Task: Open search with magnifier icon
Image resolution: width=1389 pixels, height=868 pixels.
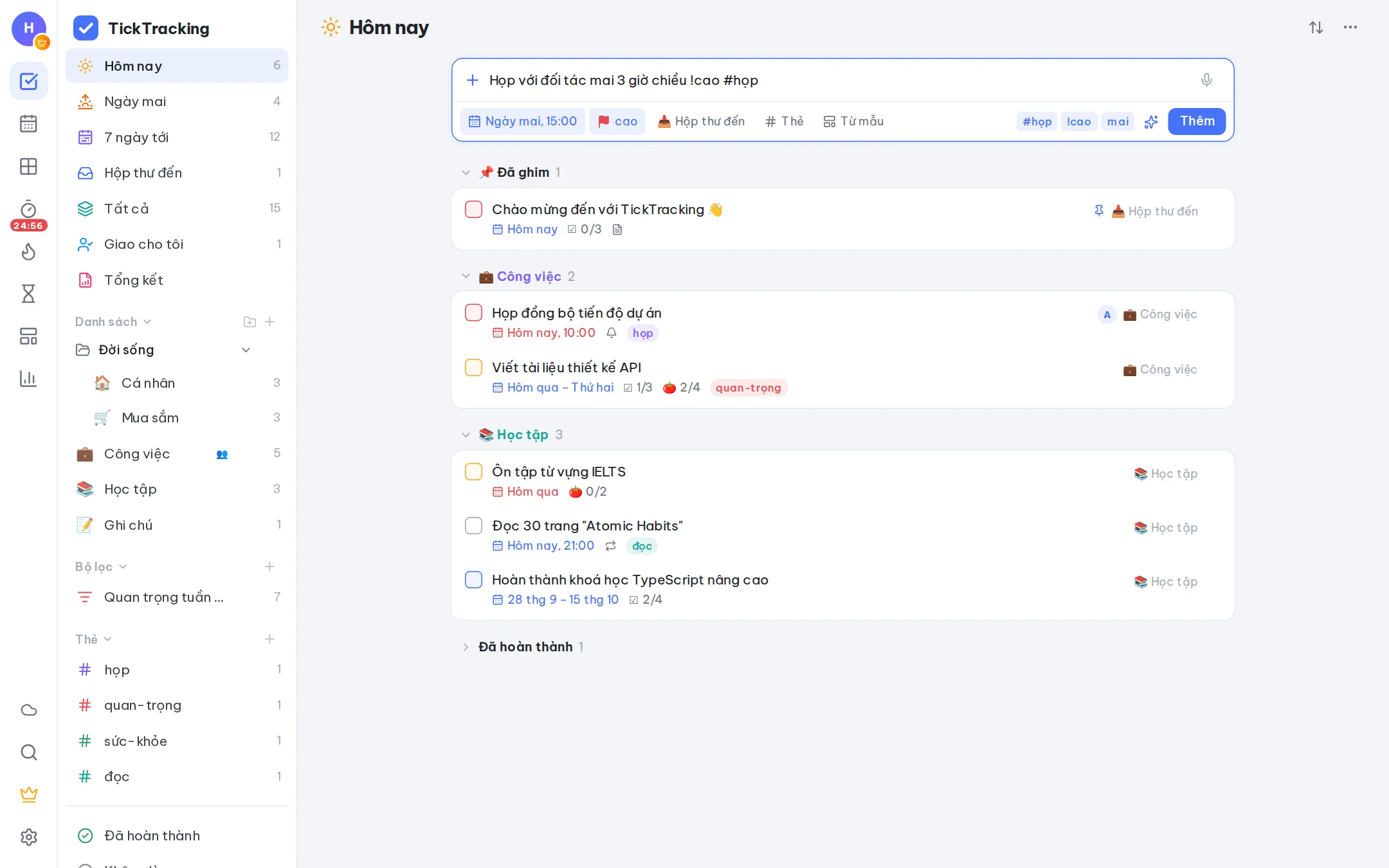Action: [28, 752]
